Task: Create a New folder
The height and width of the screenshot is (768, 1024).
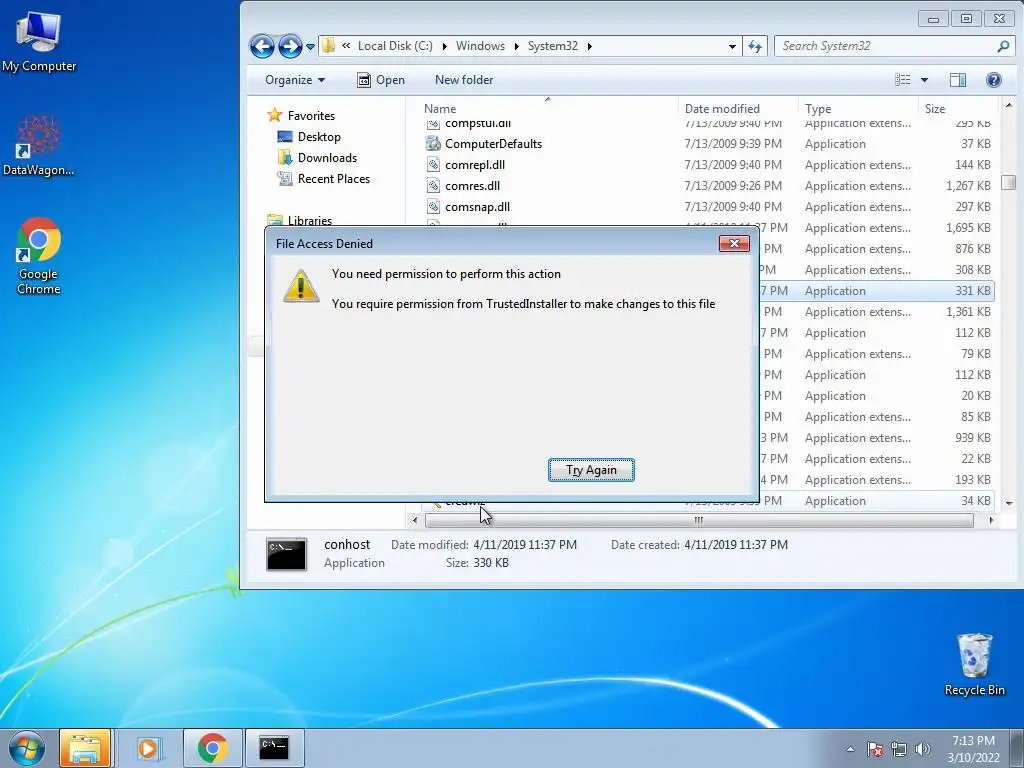Action: tap(464, 80)
